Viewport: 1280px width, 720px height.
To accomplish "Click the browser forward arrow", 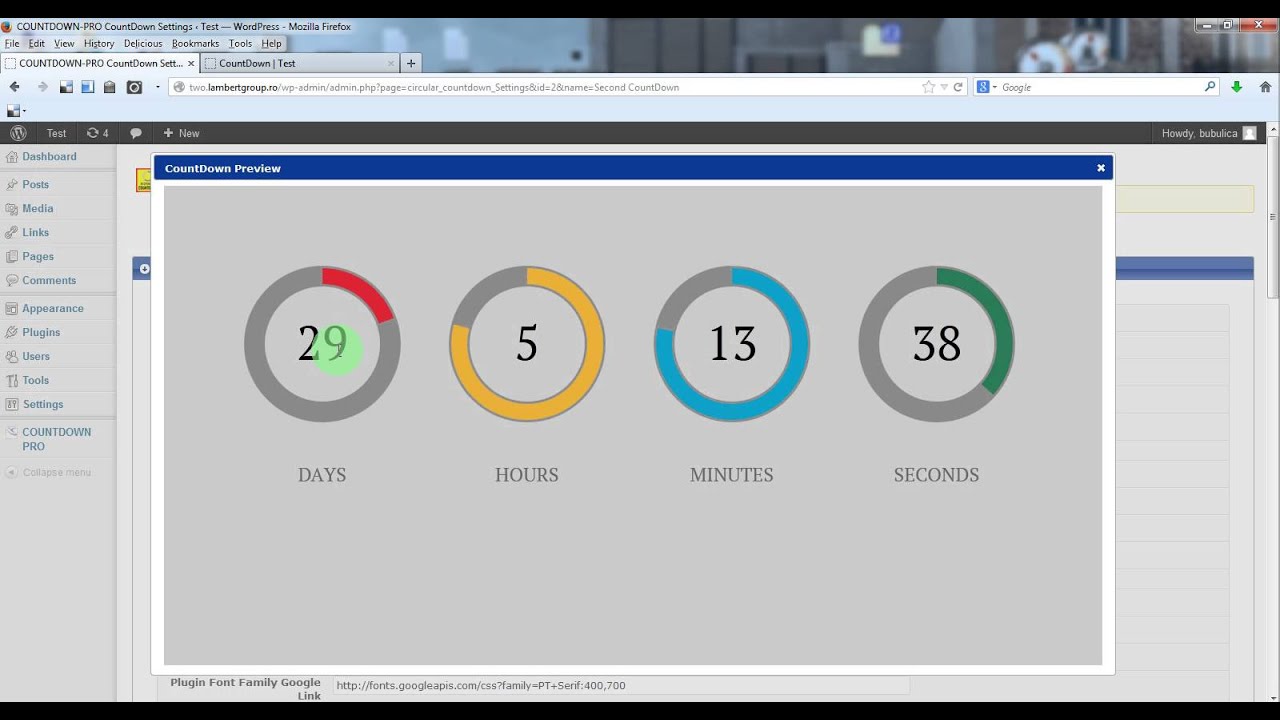I will click(42, 87).
